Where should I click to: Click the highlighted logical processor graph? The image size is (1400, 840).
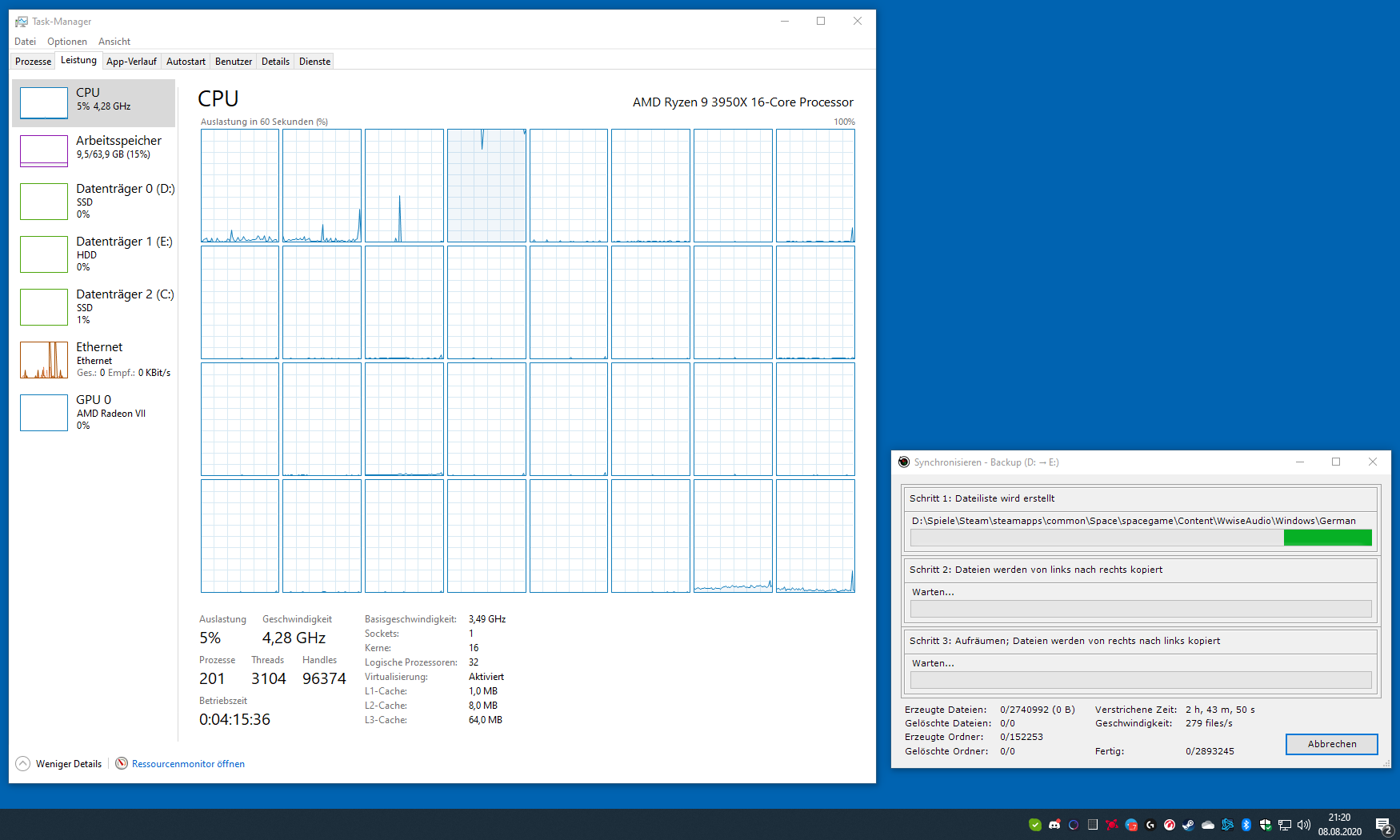(486, 186)
